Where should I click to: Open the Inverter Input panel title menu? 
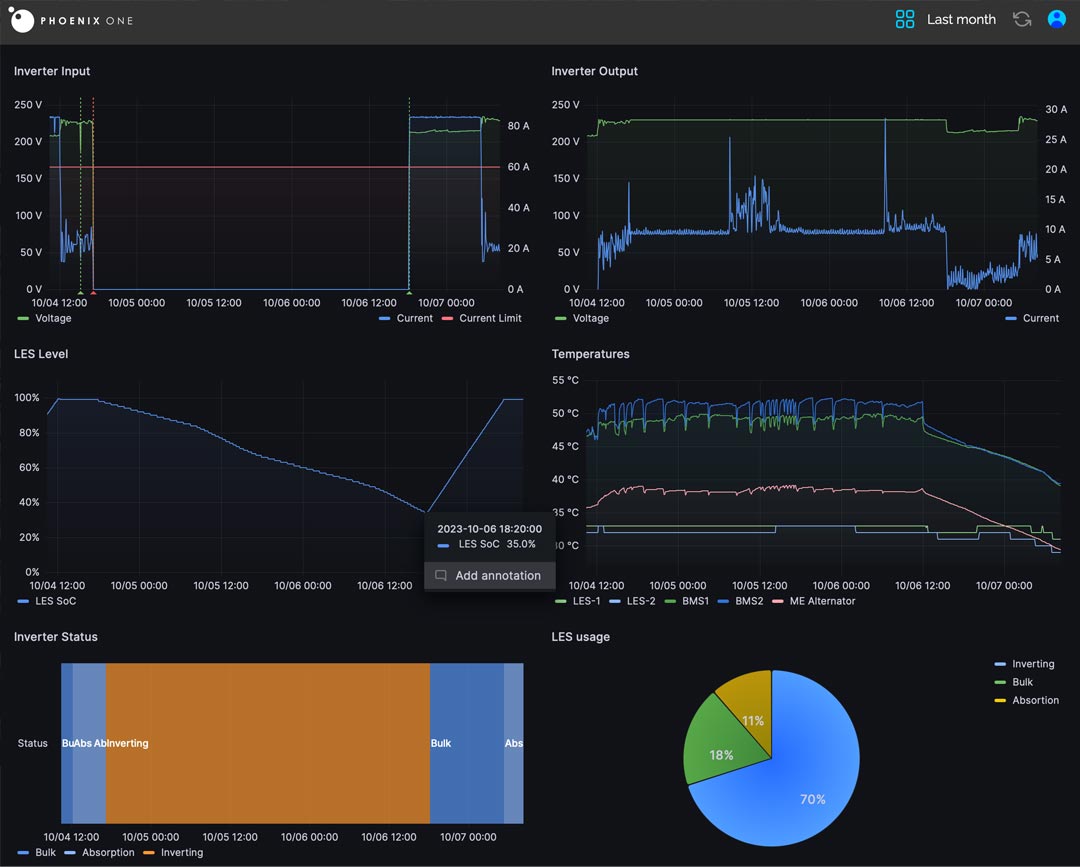coord(52,71)
